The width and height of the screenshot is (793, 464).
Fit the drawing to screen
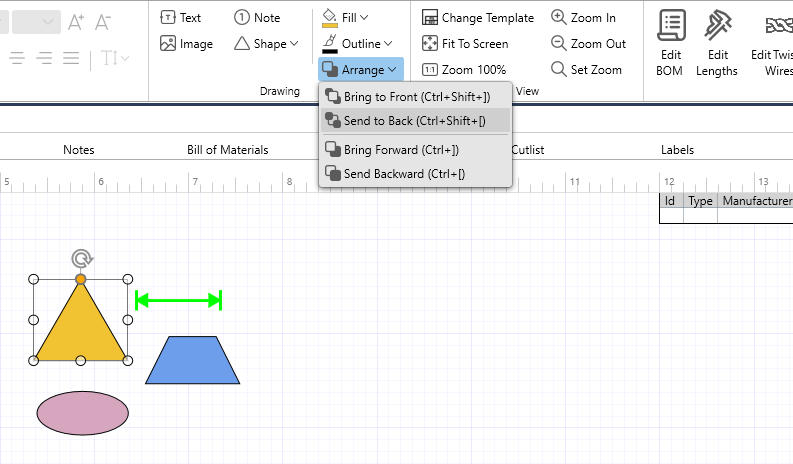pos(465,44)
